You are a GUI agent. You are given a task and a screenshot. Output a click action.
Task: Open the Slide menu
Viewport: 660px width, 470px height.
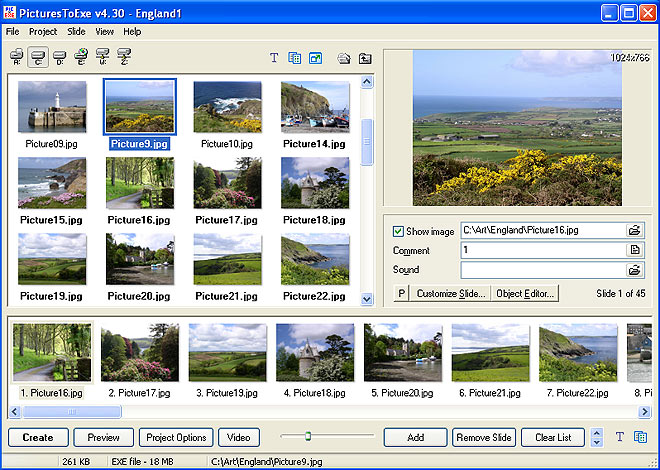tap(76, 32)
